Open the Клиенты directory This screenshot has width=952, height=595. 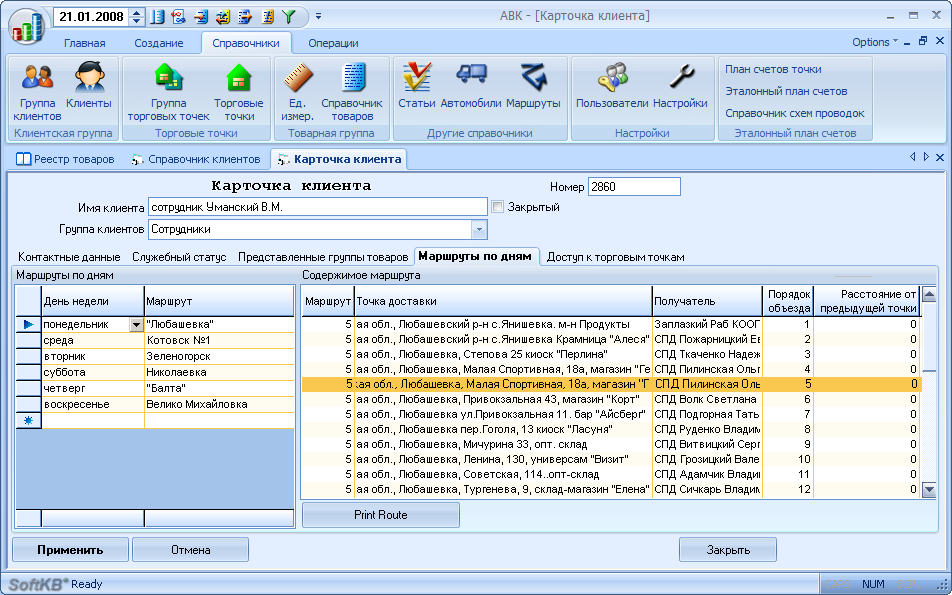(89, 86)
